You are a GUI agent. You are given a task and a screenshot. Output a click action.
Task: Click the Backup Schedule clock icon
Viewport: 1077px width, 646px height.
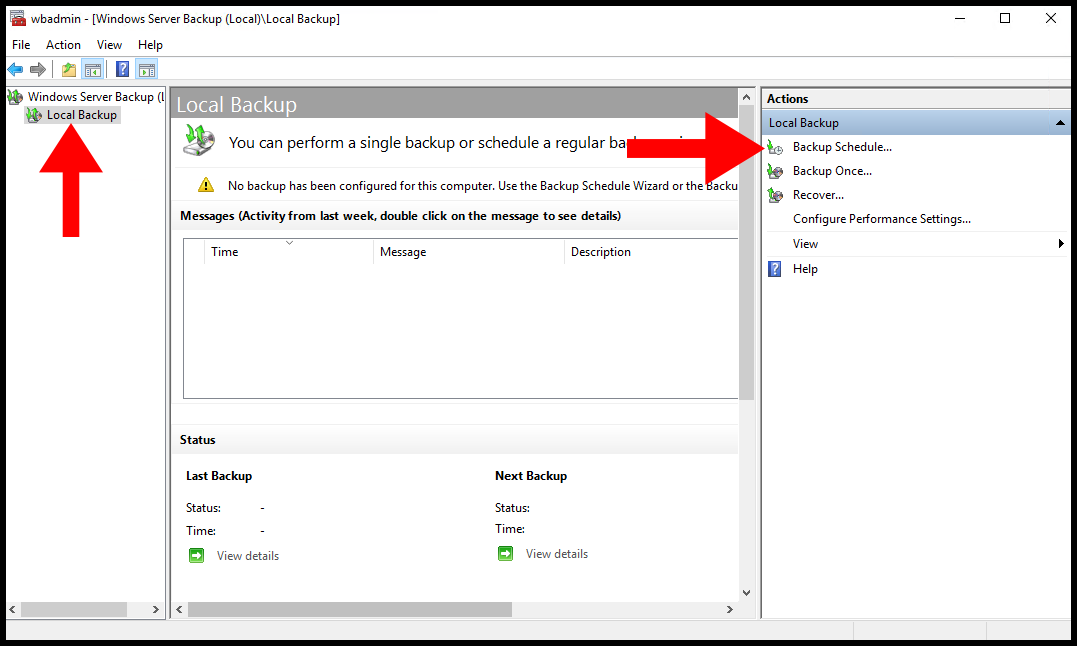775,146
